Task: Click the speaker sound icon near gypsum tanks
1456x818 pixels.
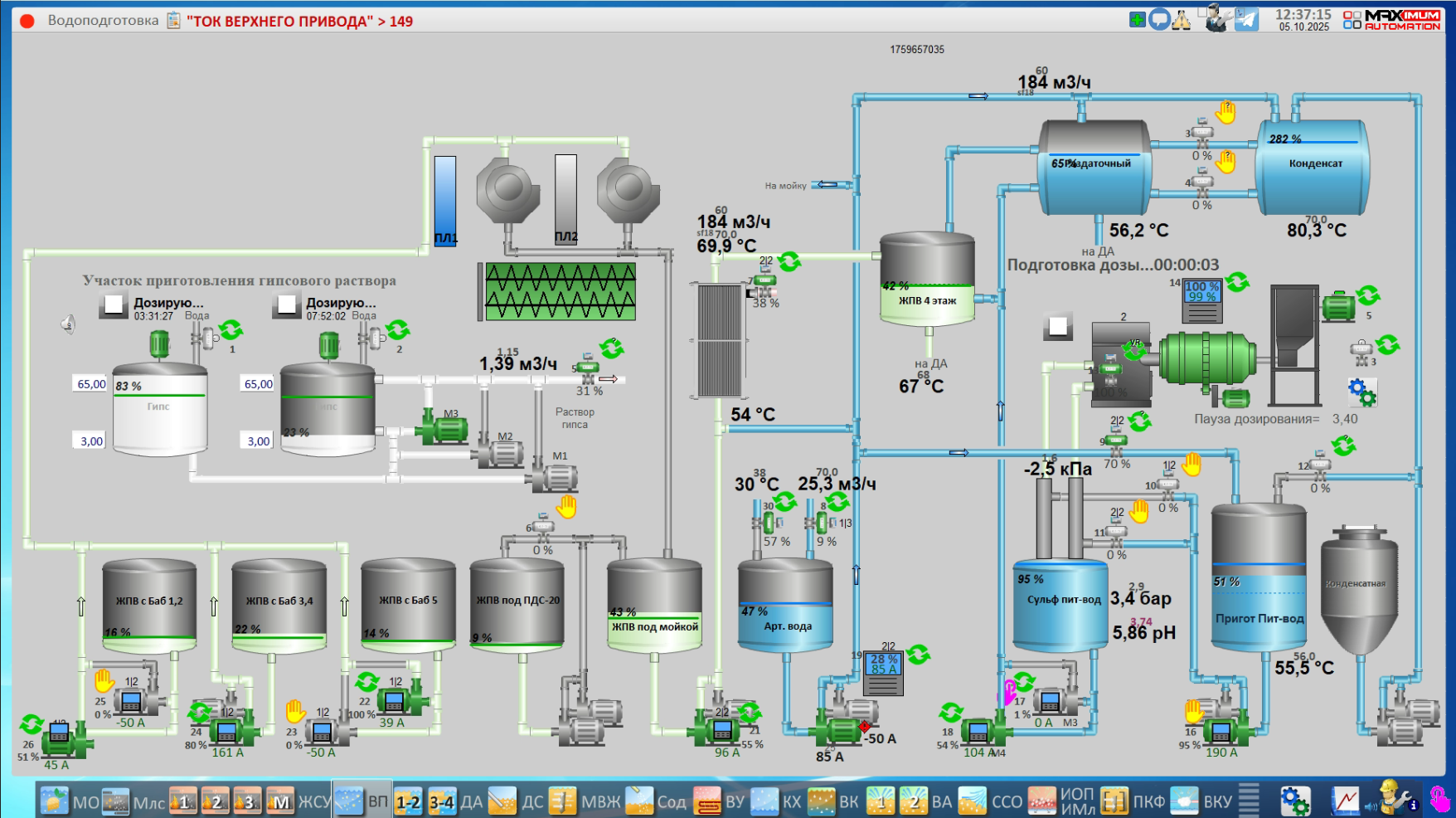Action: (x=68, y=324)
